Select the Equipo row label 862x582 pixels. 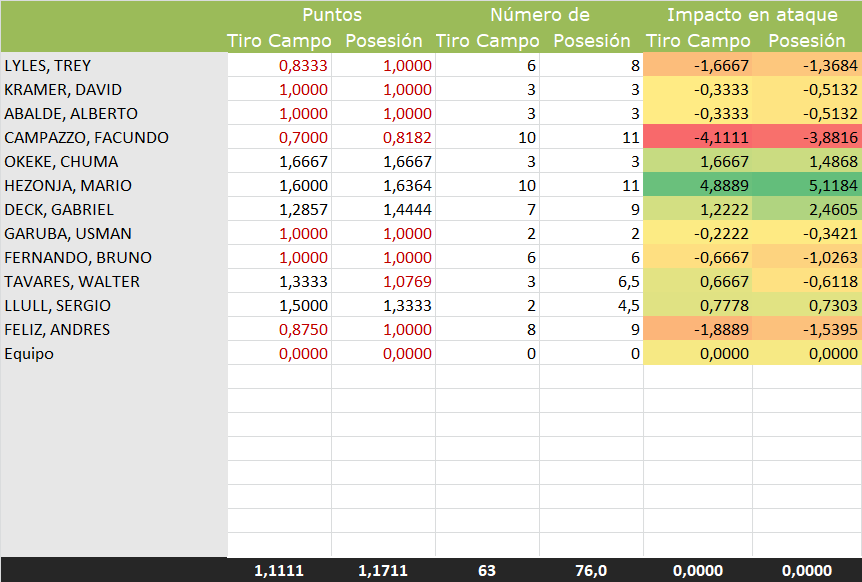pyautogui.click(x=30, y=354)
